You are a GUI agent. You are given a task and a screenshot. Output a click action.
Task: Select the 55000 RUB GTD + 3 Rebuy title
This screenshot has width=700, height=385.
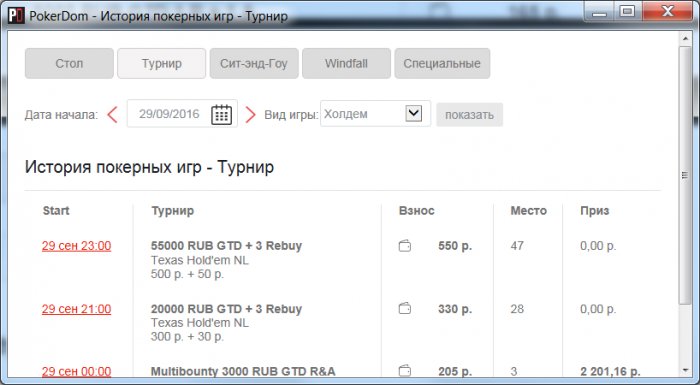click(226, 246)
